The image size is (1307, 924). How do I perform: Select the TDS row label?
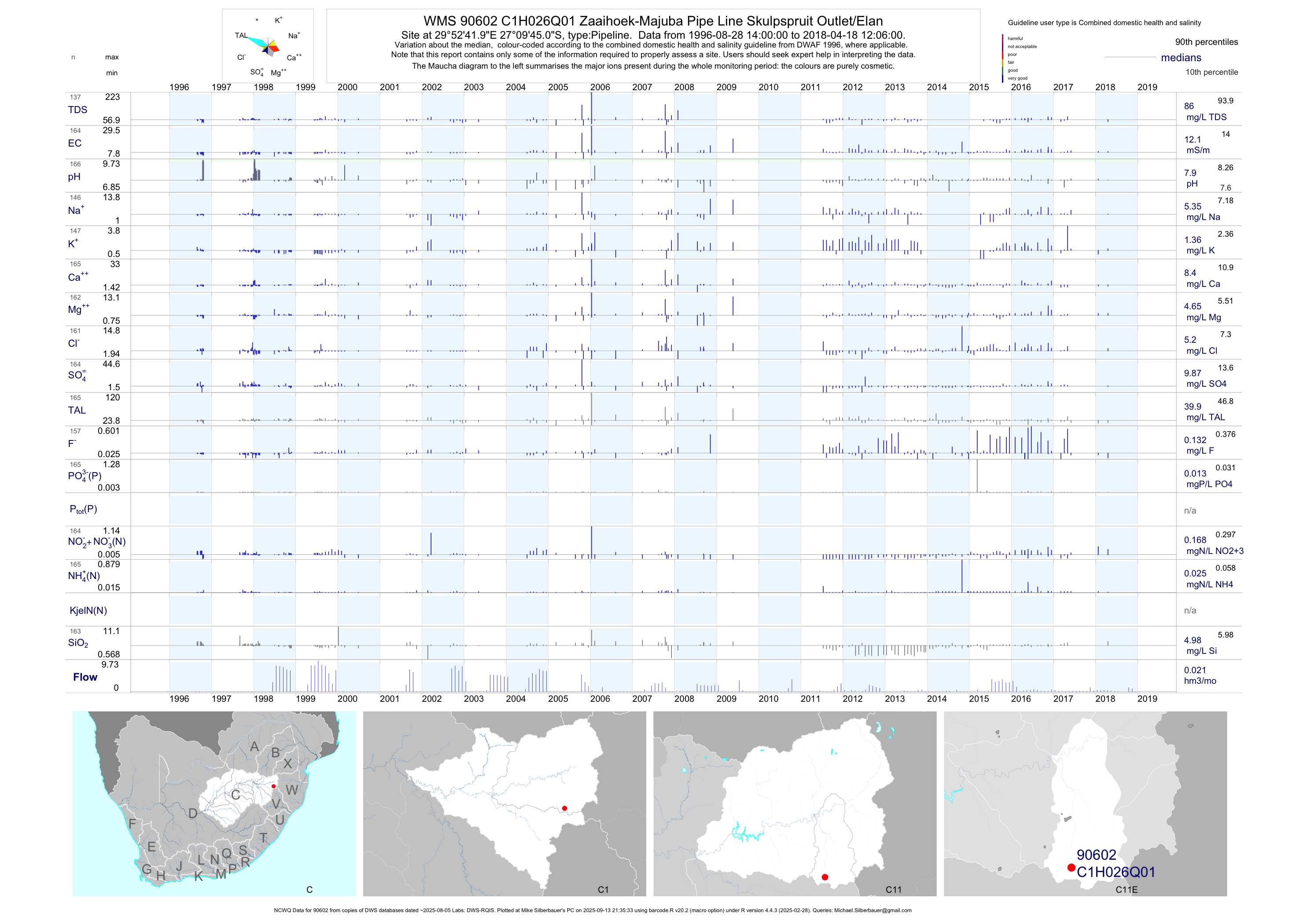click(77, 110)
